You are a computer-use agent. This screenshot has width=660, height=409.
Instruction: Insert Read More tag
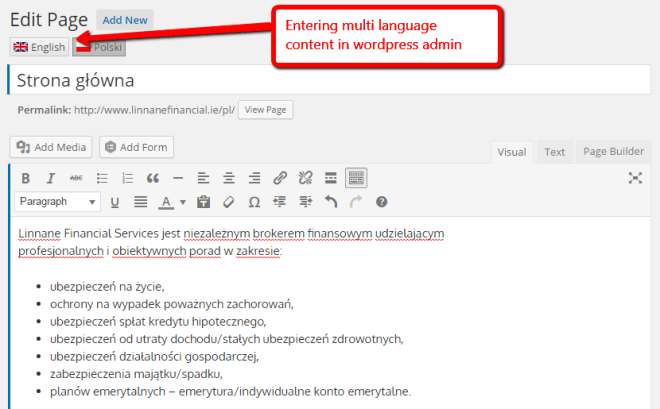(331, 178)
